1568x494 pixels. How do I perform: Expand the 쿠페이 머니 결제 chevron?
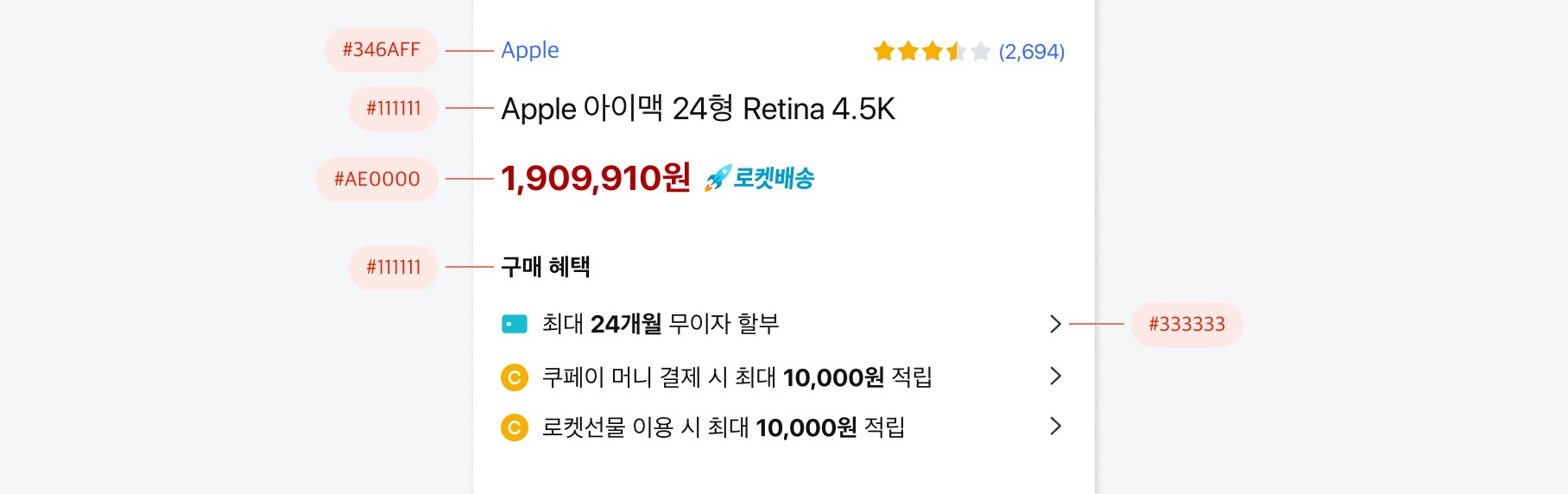(1055, 376)
